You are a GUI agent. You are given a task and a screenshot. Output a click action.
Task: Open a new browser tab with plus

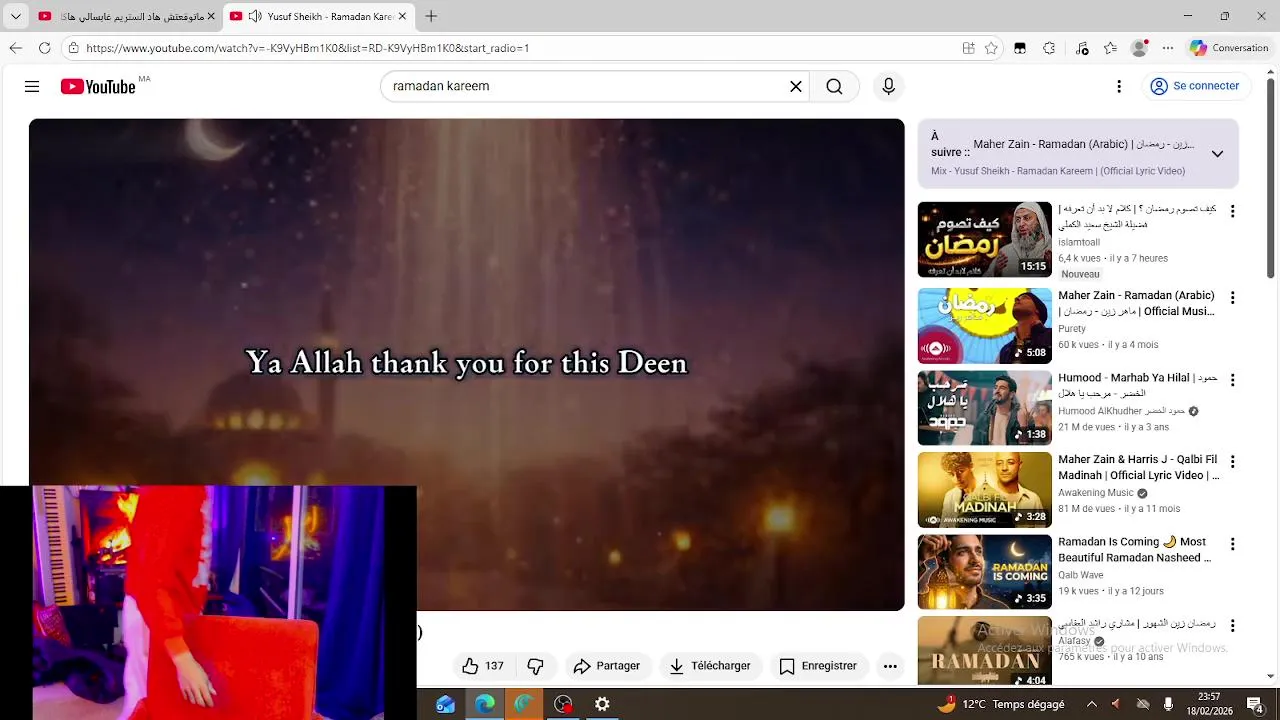coord(431,16)
